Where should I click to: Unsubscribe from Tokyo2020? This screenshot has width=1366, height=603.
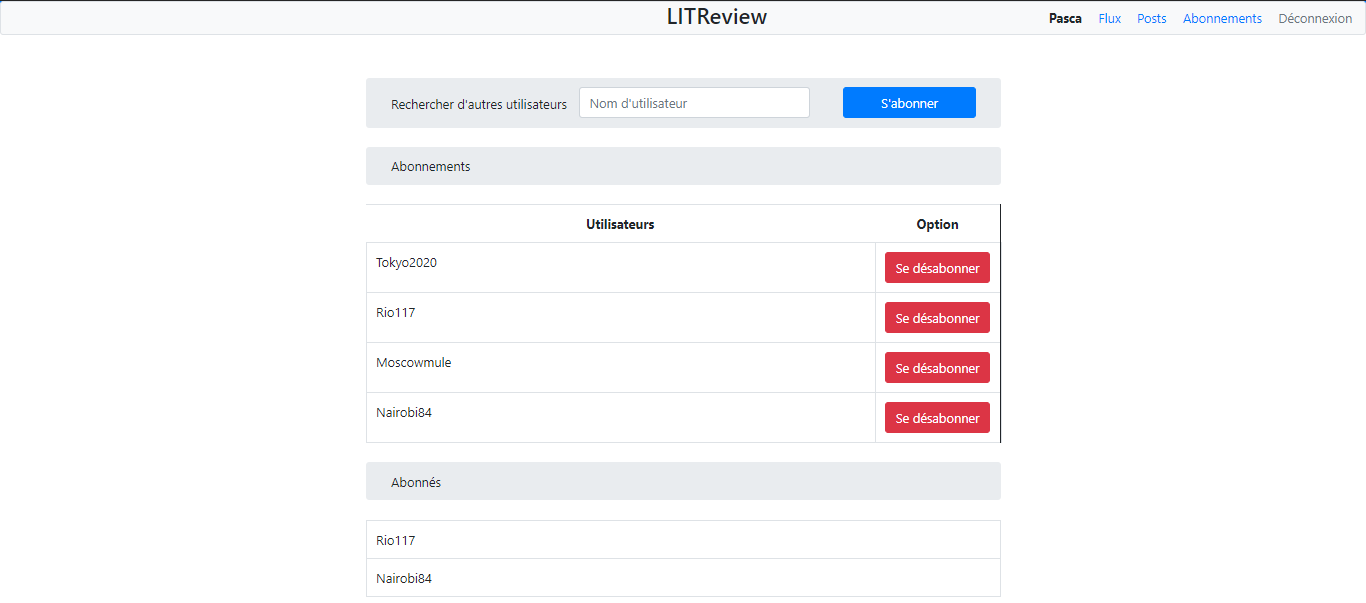tap(937, 268)
